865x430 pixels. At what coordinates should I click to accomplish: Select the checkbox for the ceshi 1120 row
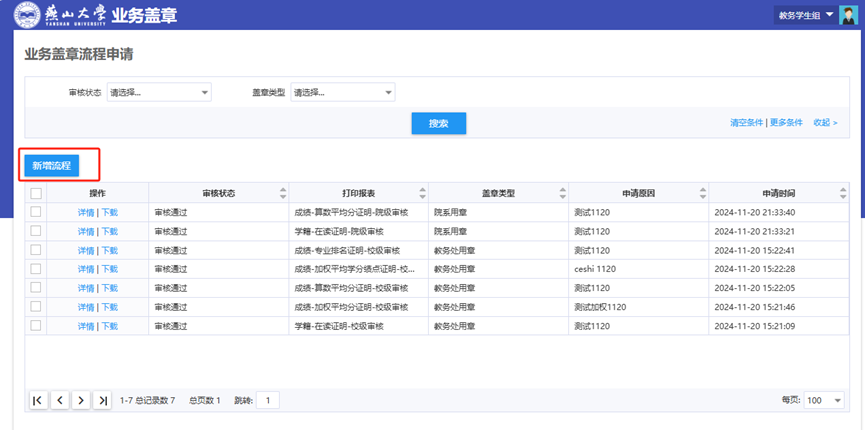coord(36,269)
